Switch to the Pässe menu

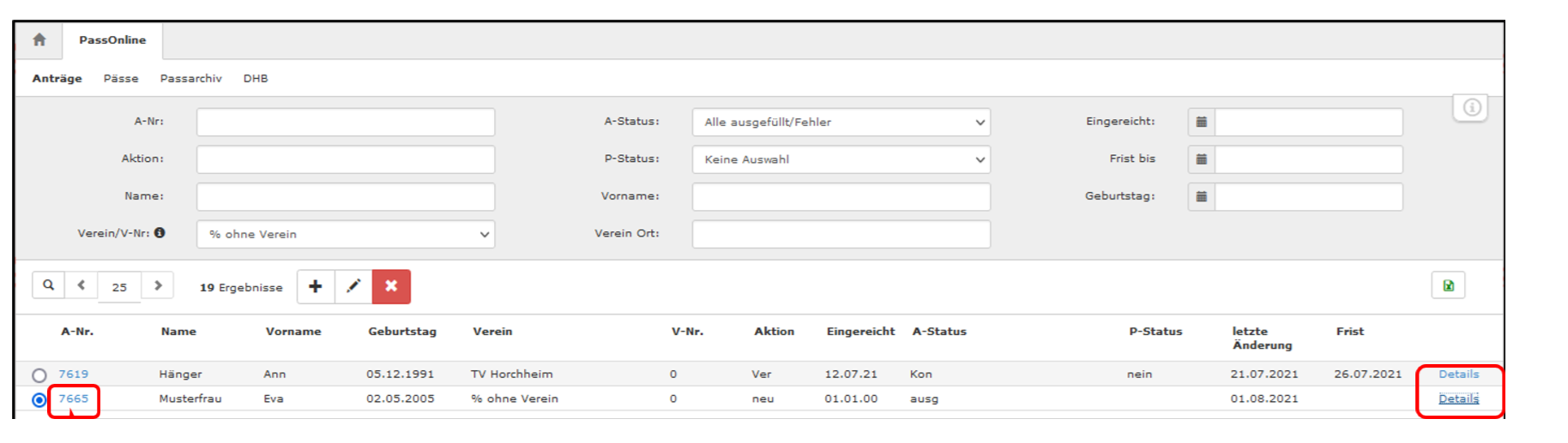click(121, 78)
